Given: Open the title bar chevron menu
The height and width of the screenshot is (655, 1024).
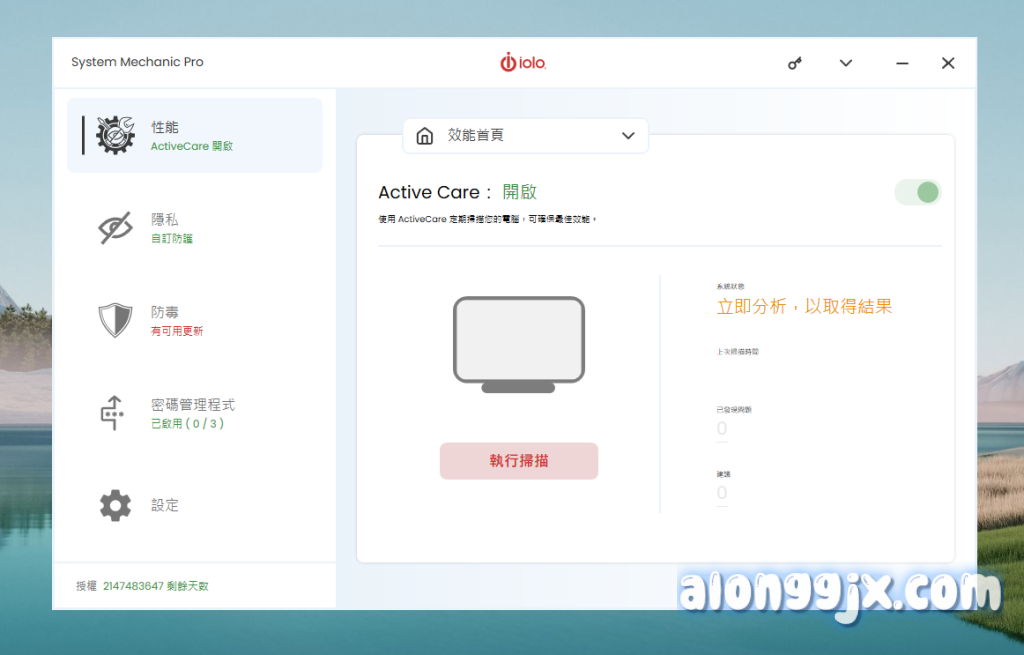Looking at the screenshot, I should pyautogui.click(x=846, y=63).
